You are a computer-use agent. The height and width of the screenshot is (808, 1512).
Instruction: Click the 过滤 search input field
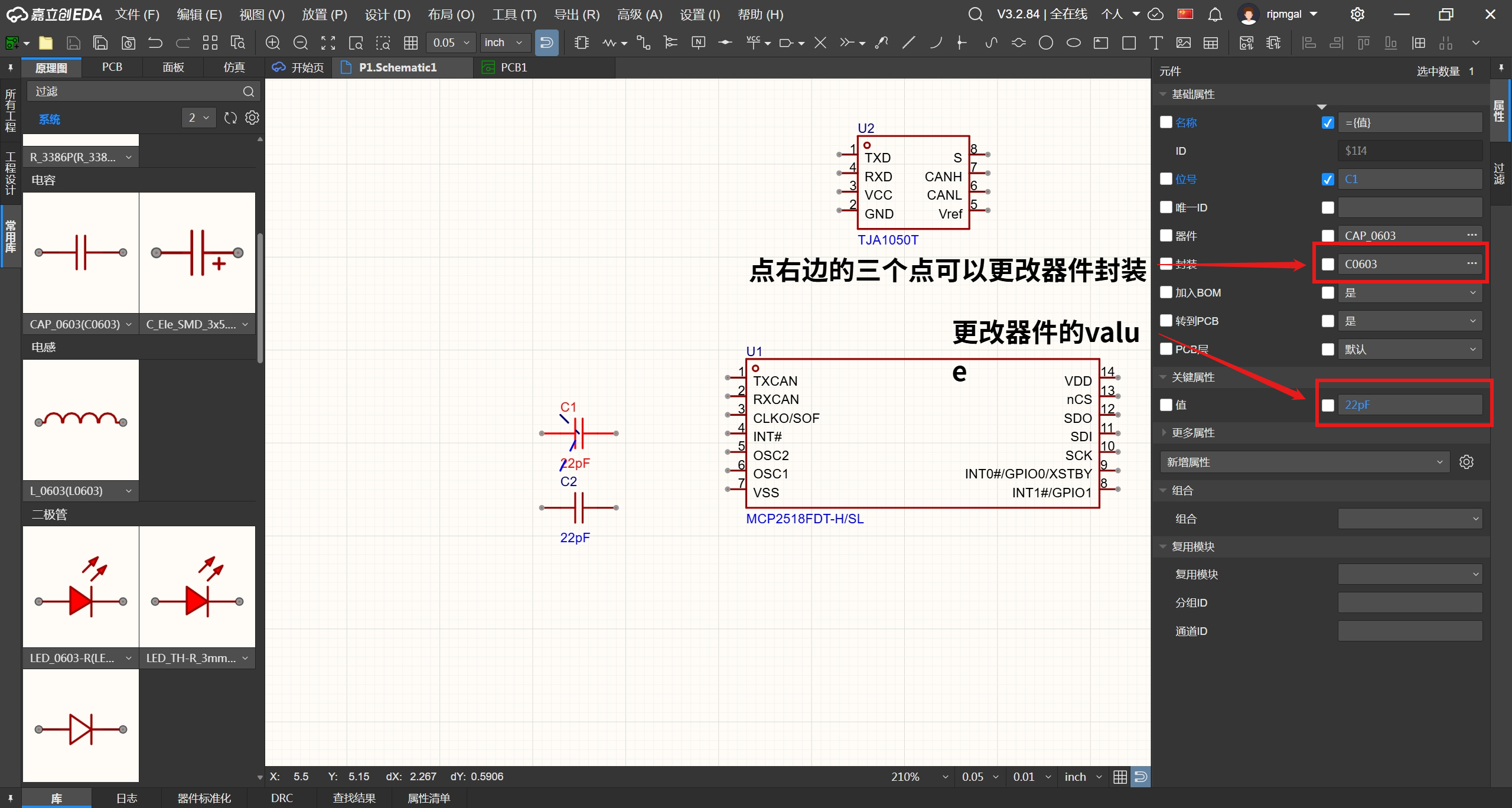(x=136, y=92)
